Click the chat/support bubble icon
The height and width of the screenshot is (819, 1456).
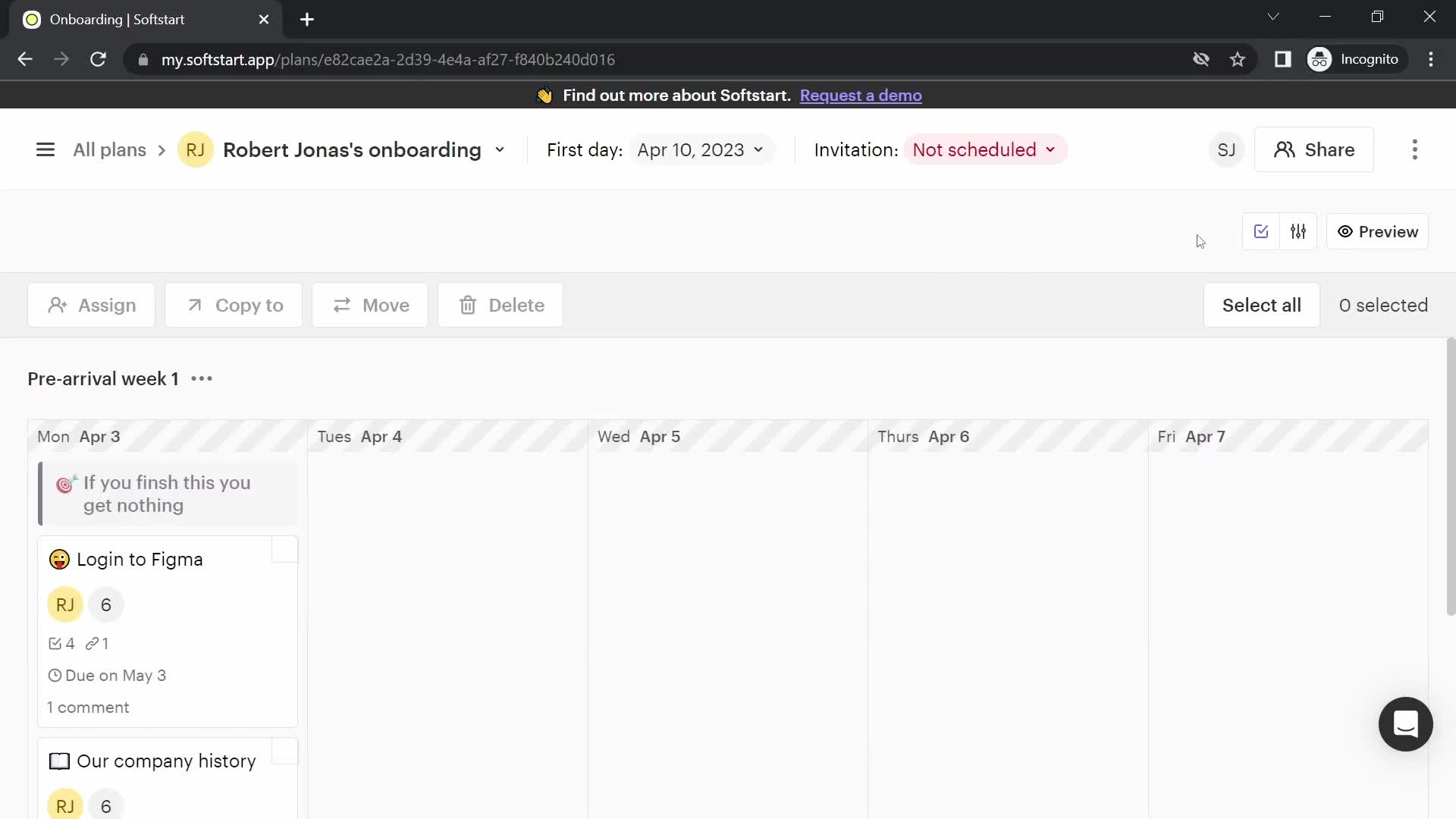[x=1405, y=725]
